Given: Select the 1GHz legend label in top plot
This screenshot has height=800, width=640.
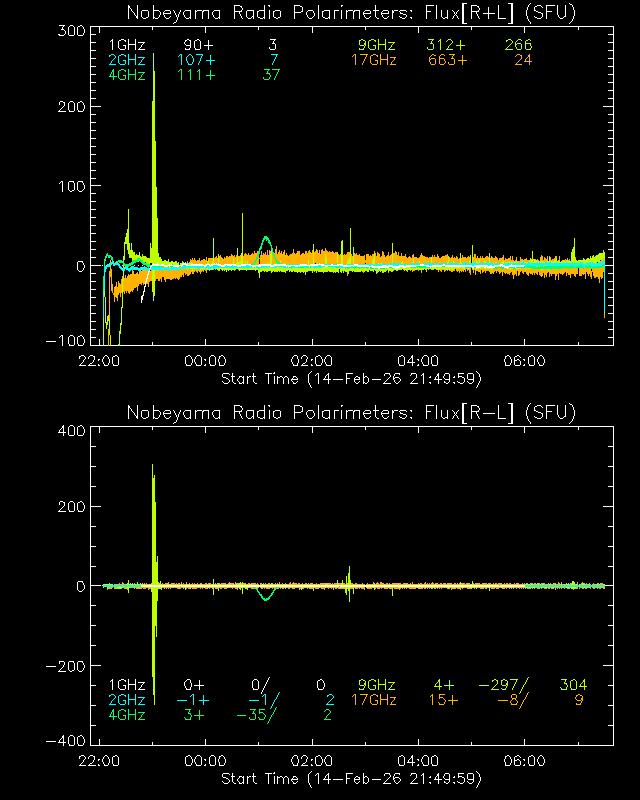Looking at the screenshot, I should (x=126, y=46).
